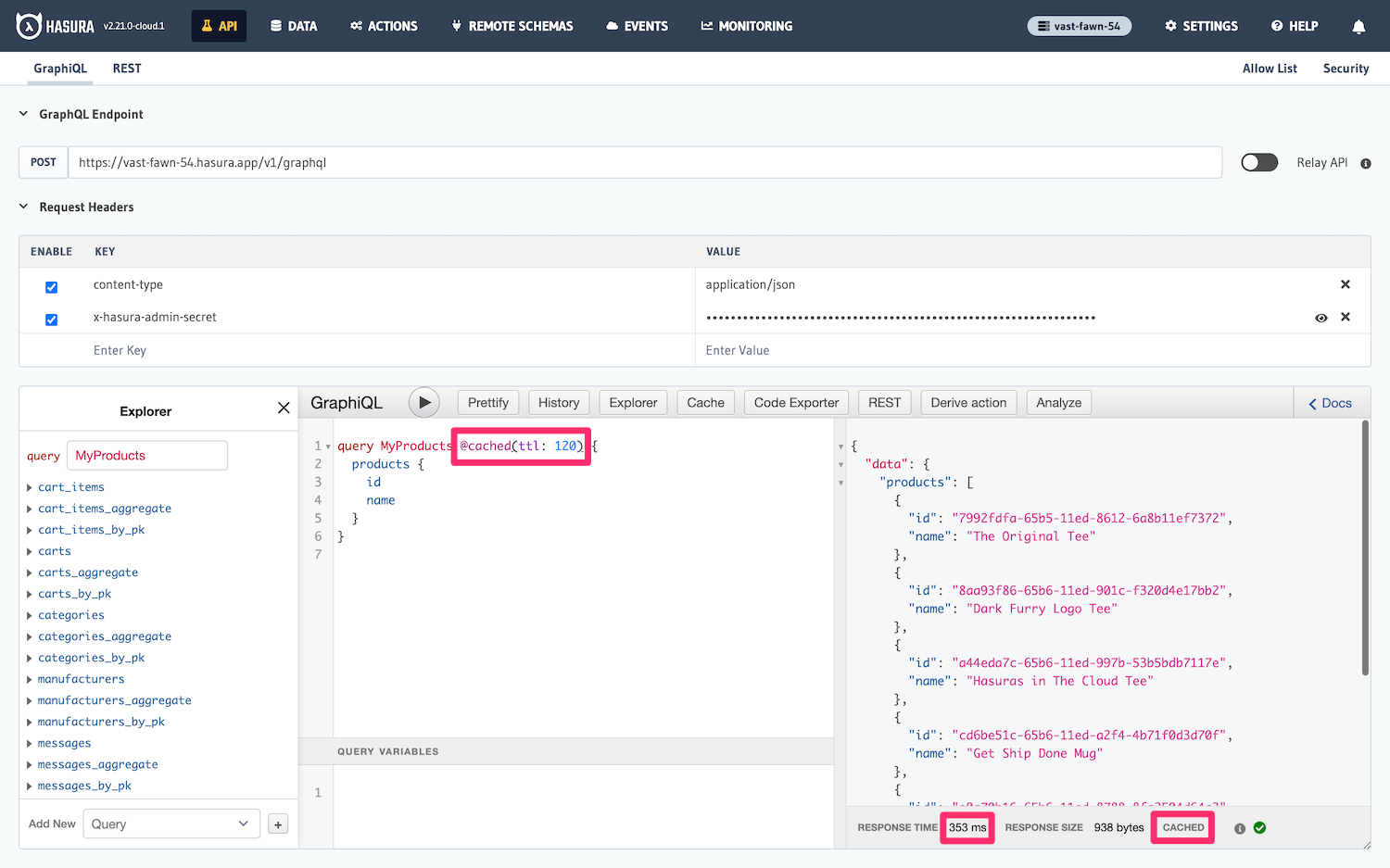Toggle the Relay API switch

(1258, 162)
